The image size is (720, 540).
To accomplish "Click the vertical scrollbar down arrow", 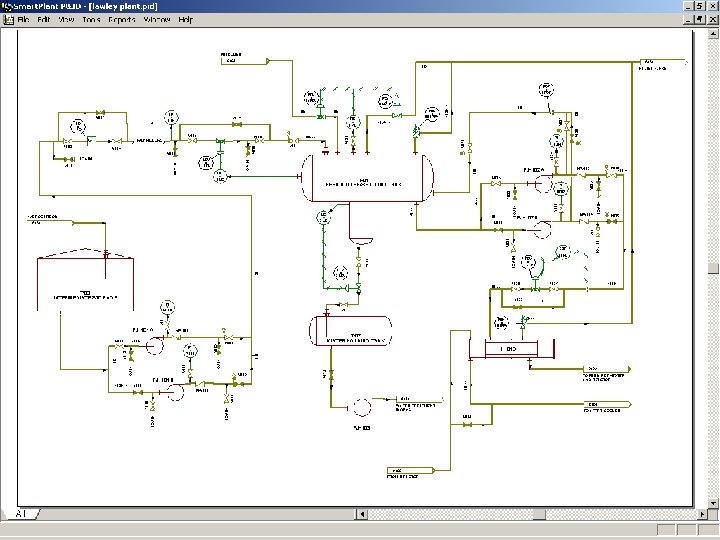I will pos(713,504).
